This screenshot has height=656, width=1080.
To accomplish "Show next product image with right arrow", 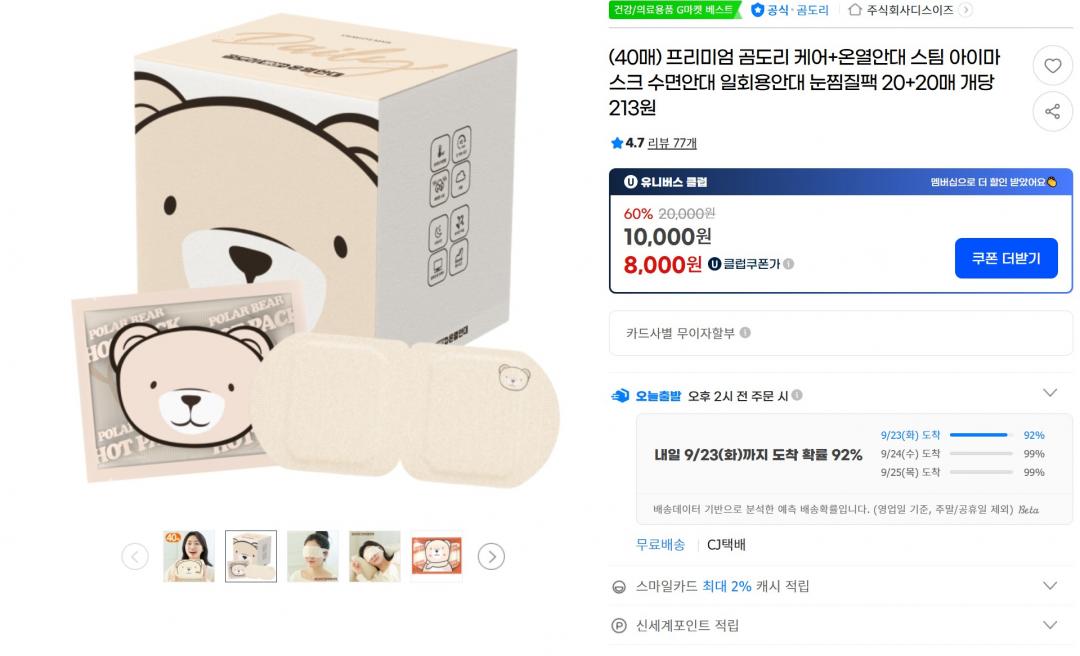I will pos(491,556).
